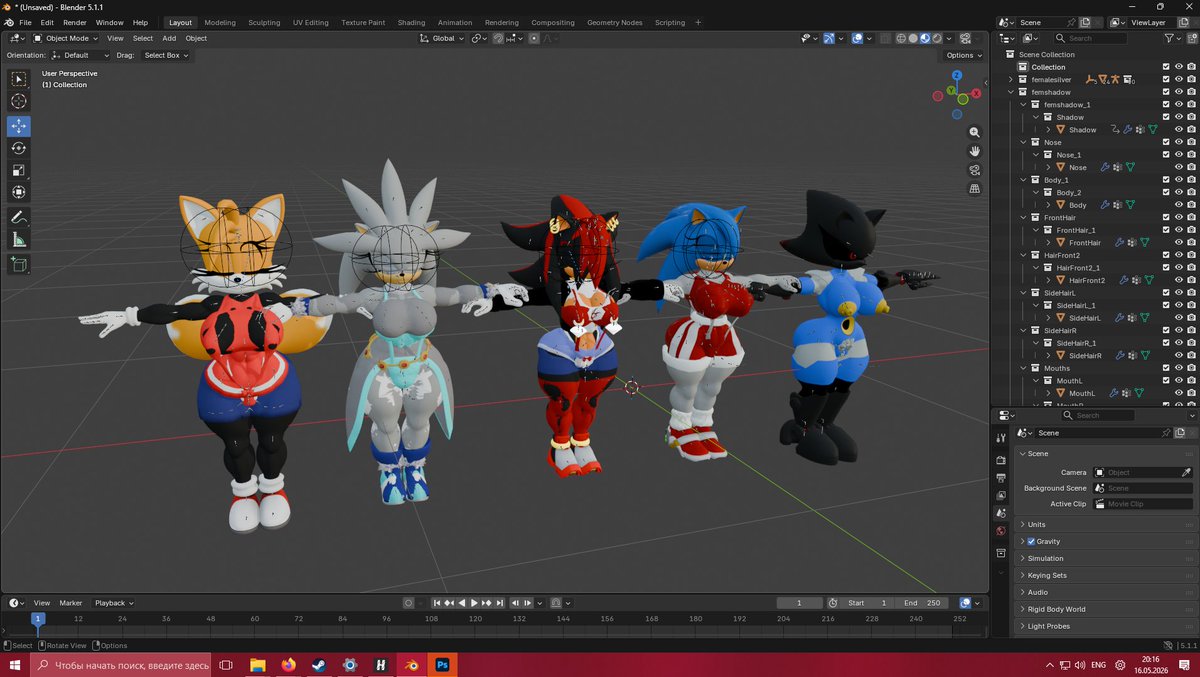This screenshot has width=1200, height=677.
Task: Open the Render properties tab
Action: pyautogui.click(x=1001, y=460)
